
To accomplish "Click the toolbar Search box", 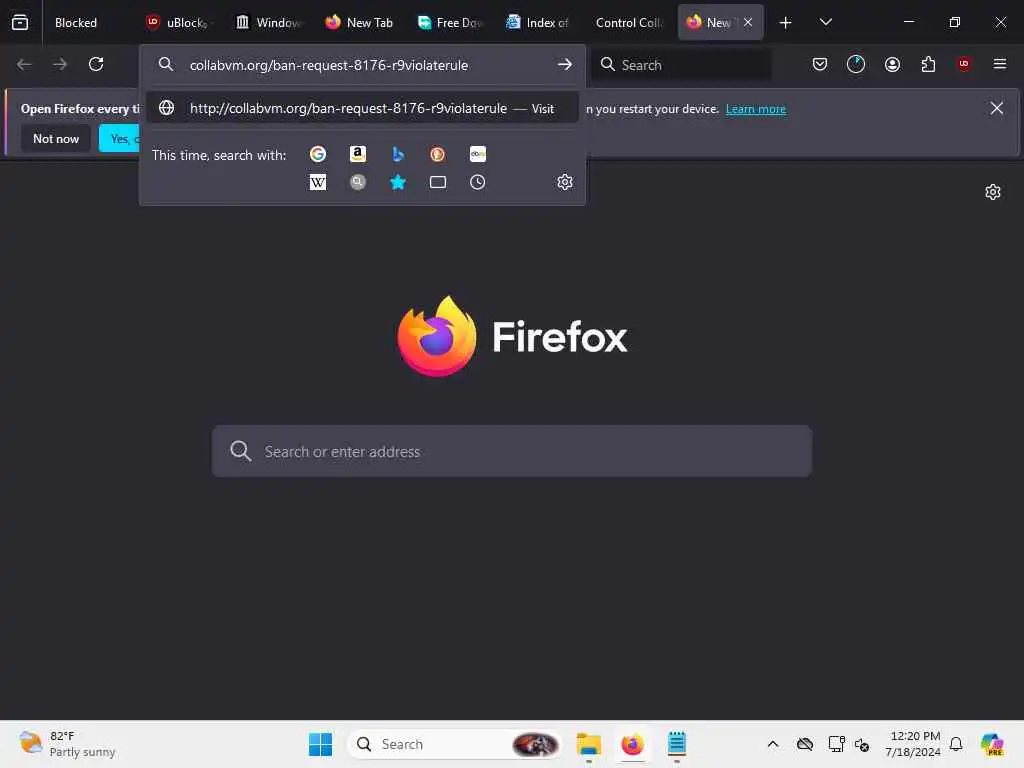I will (x=682, y=65).
